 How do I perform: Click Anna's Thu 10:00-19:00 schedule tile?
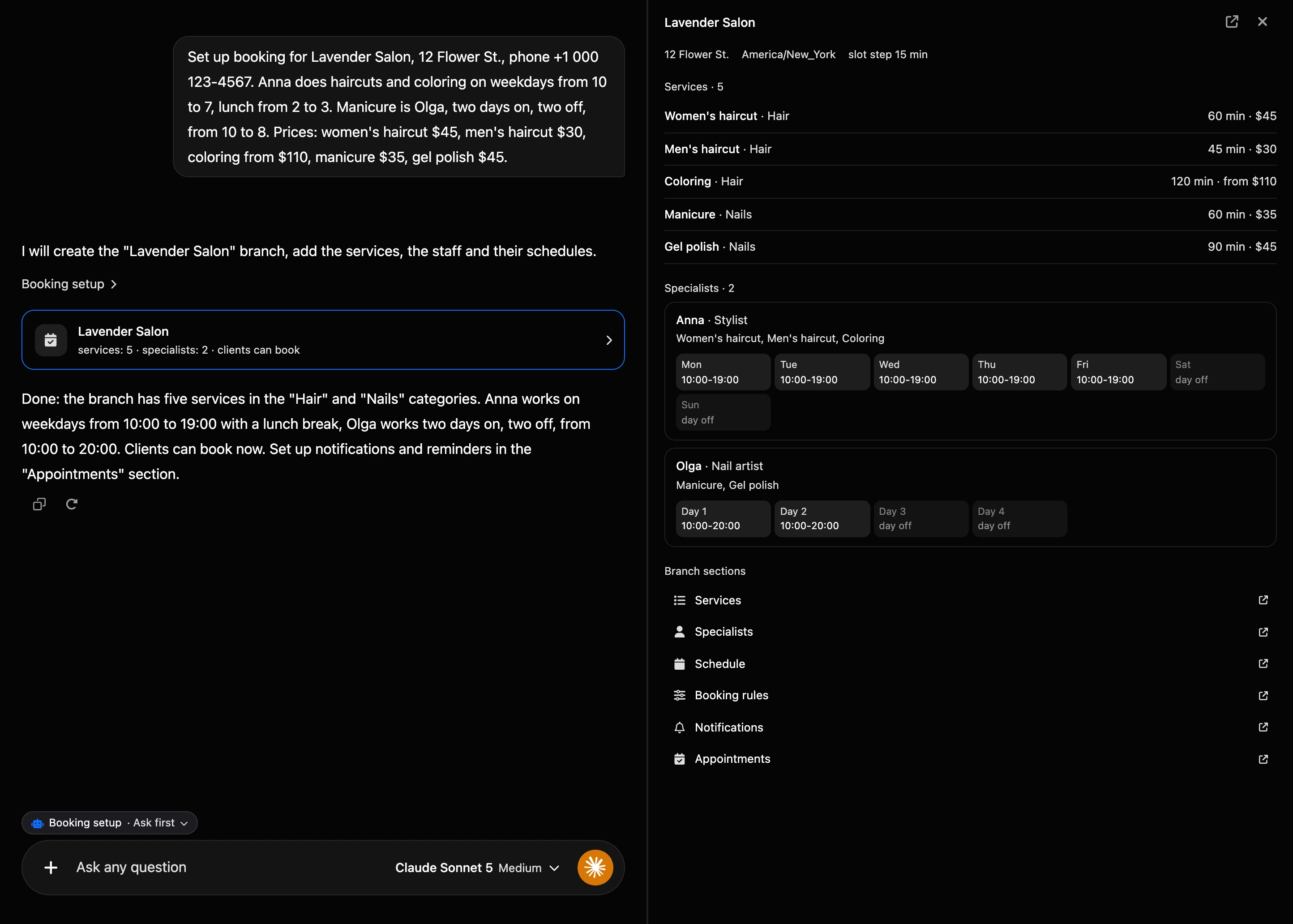tap(1019, 372)
